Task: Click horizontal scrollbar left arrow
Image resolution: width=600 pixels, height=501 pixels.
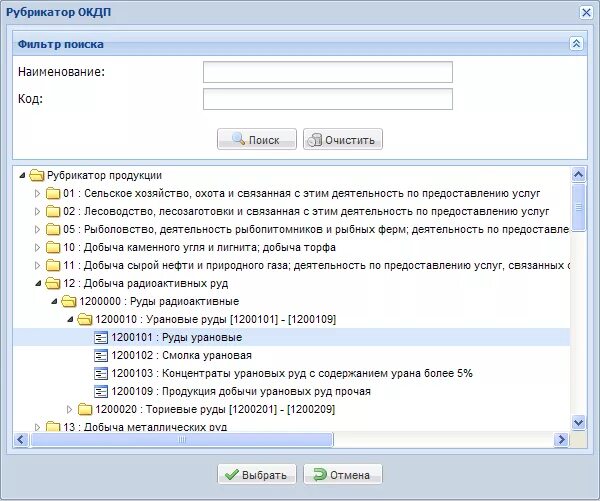Action: coord(21,439)
